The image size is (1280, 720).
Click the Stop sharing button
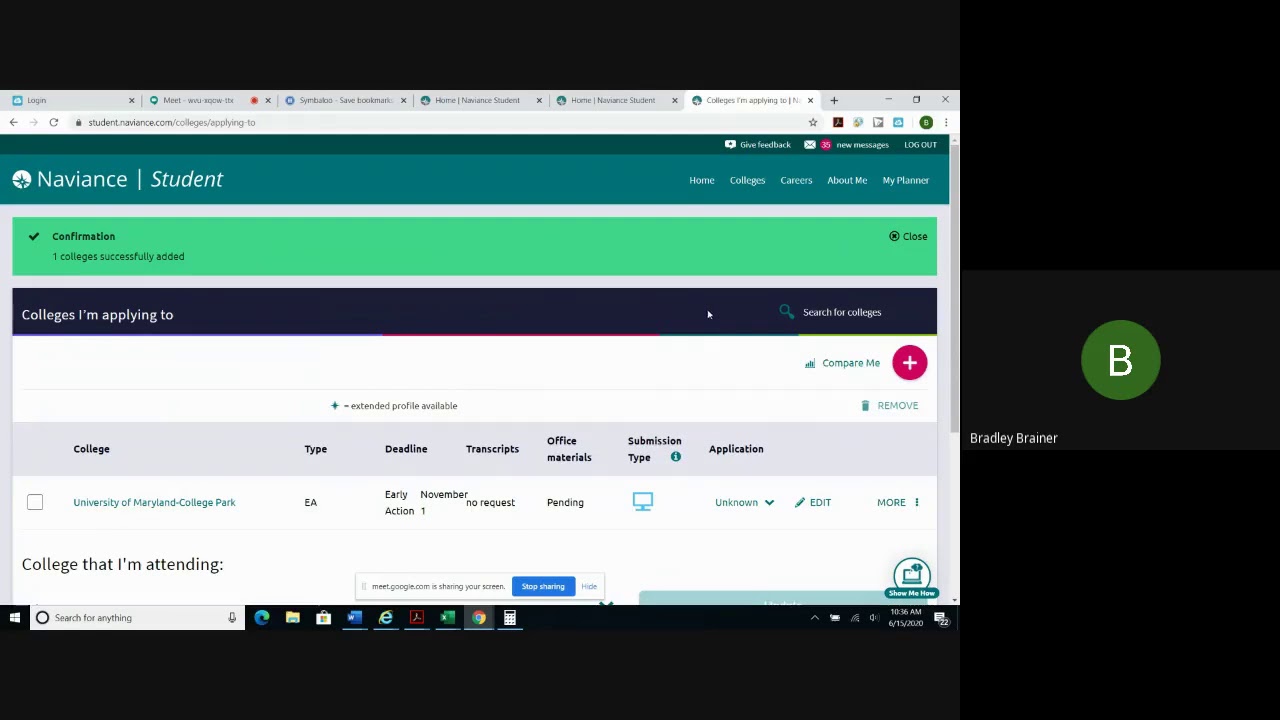[543, 587]
